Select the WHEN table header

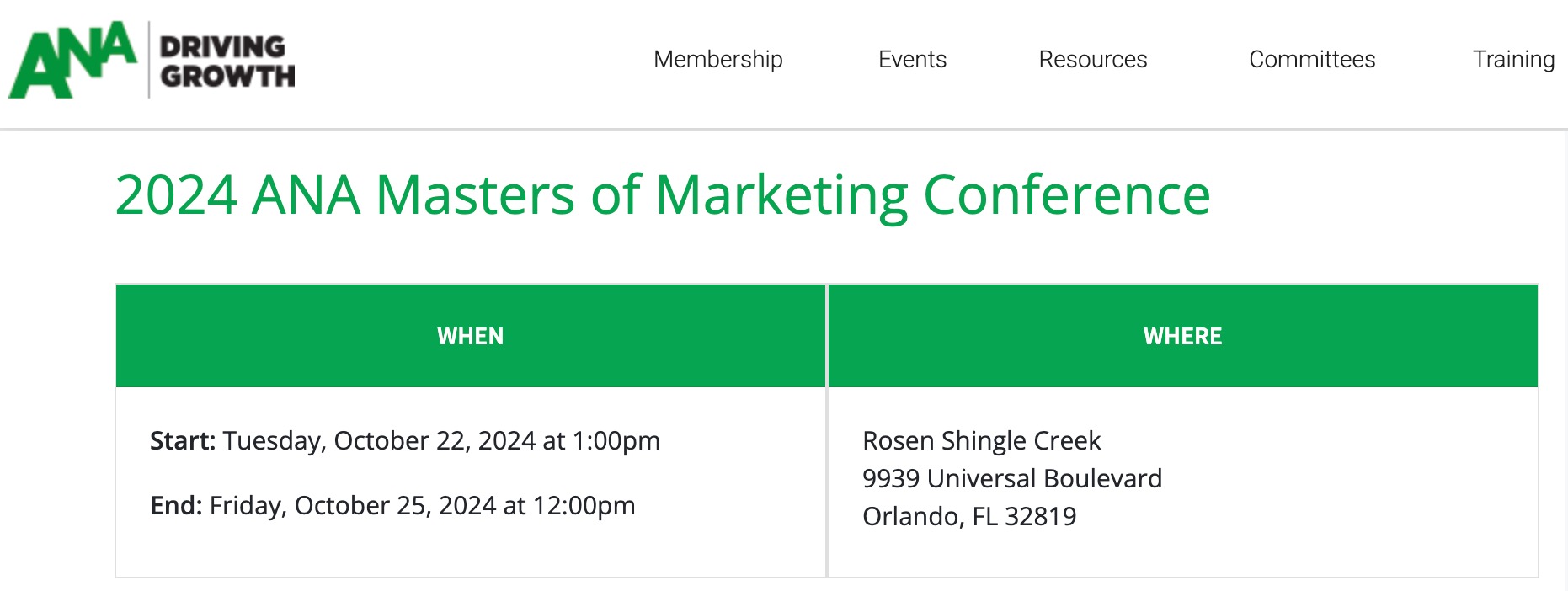471,336
